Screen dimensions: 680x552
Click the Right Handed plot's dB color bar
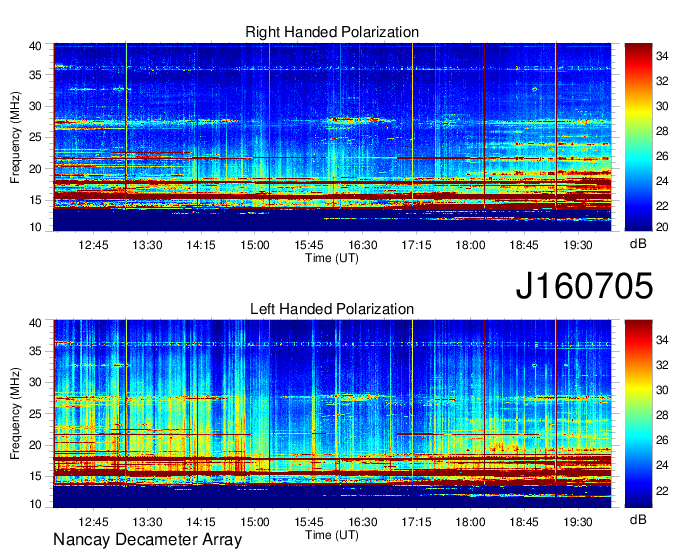[x=638, y=137]
